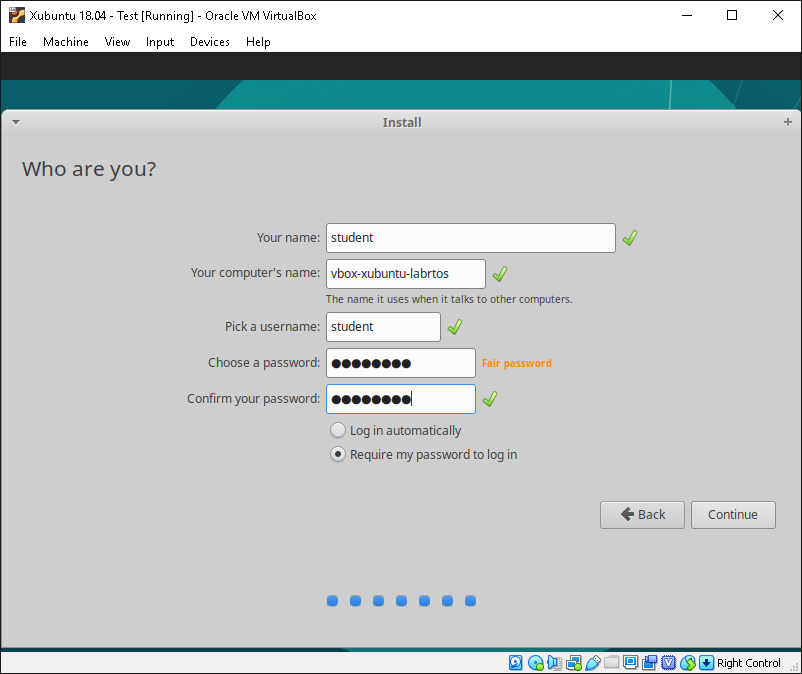Focus the Confirm your password field
Screen dimensions: 802x674
pos(400,399)
